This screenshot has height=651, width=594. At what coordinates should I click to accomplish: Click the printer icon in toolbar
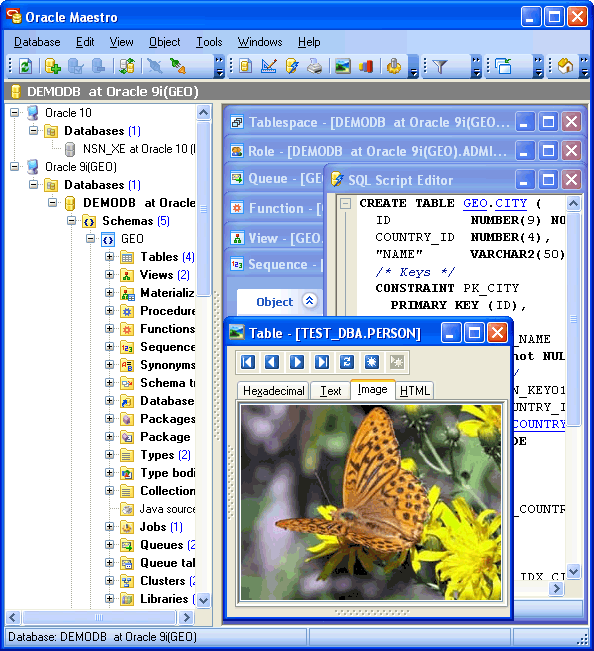click(315, 66)
